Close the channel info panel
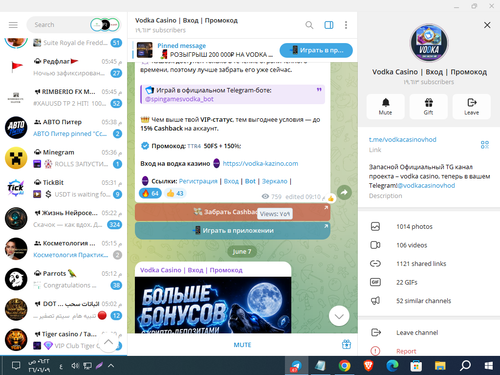500x375 pixels. [487, 25]
